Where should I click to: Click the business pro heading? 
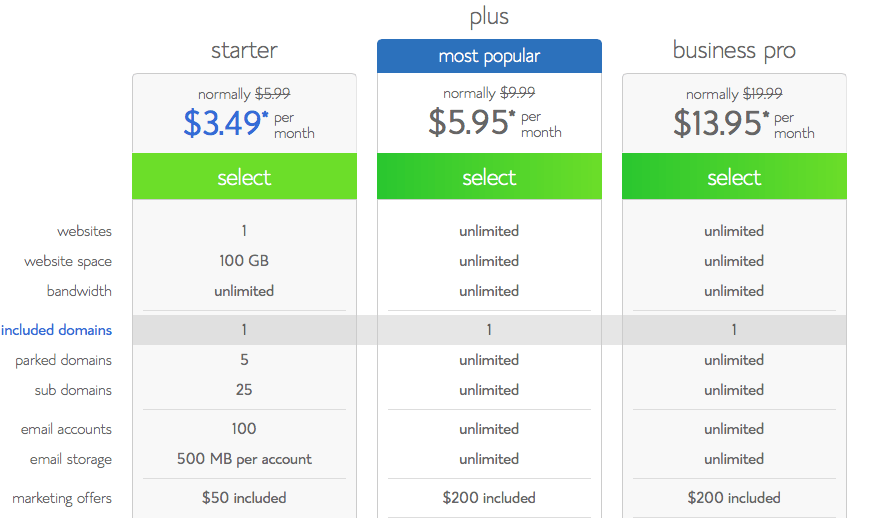734,50
